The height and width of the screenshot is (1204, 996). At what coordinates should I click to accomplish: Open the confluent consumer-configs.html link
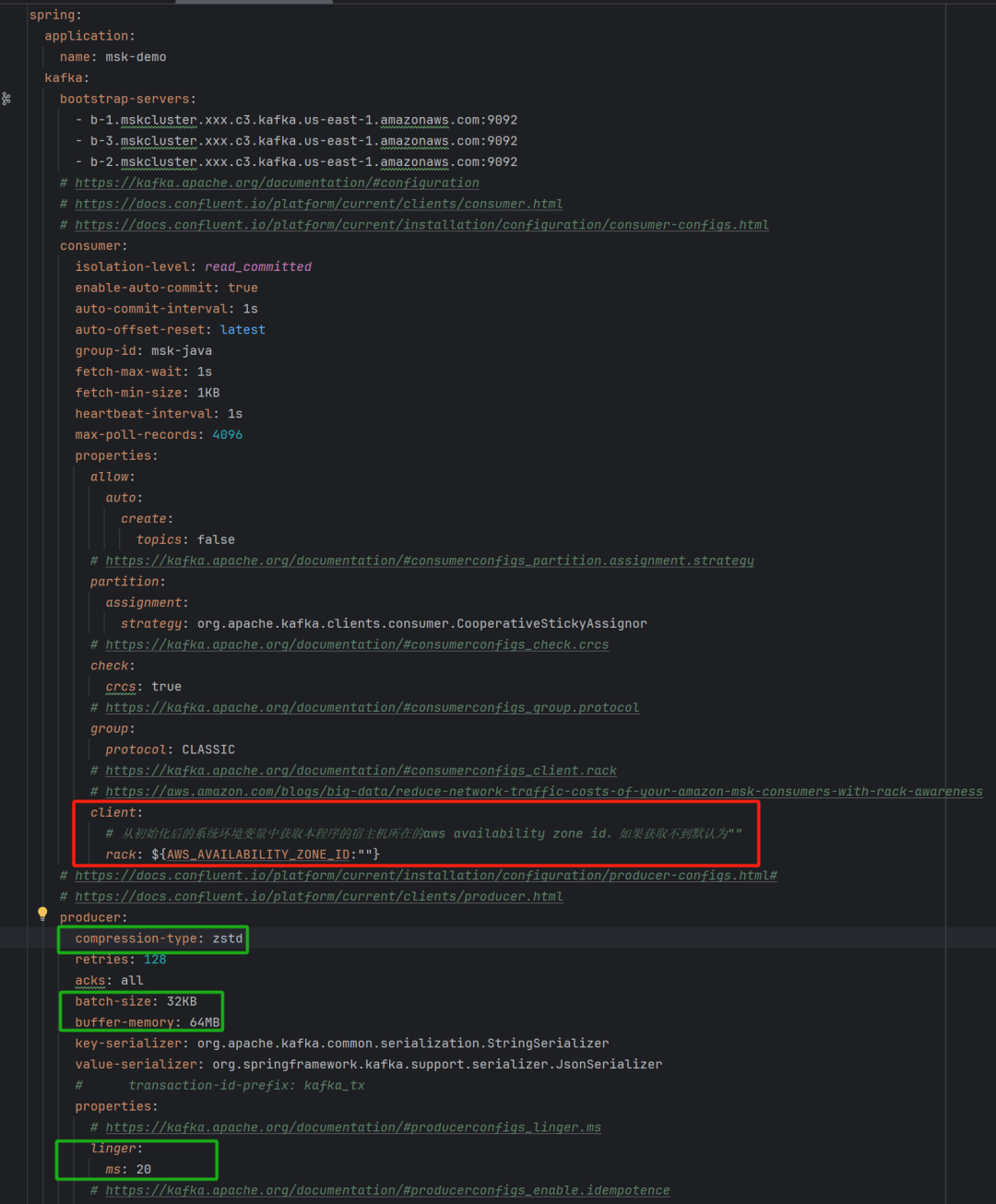point(421,225)
